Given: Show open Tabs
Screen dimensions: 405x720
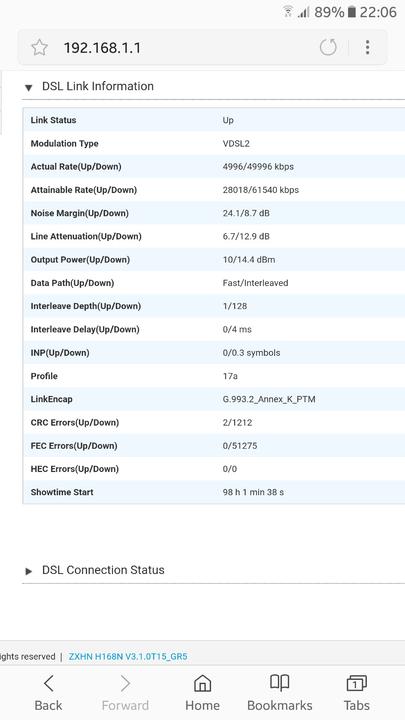Looking at the screenshot, I should tap(356, 692).
